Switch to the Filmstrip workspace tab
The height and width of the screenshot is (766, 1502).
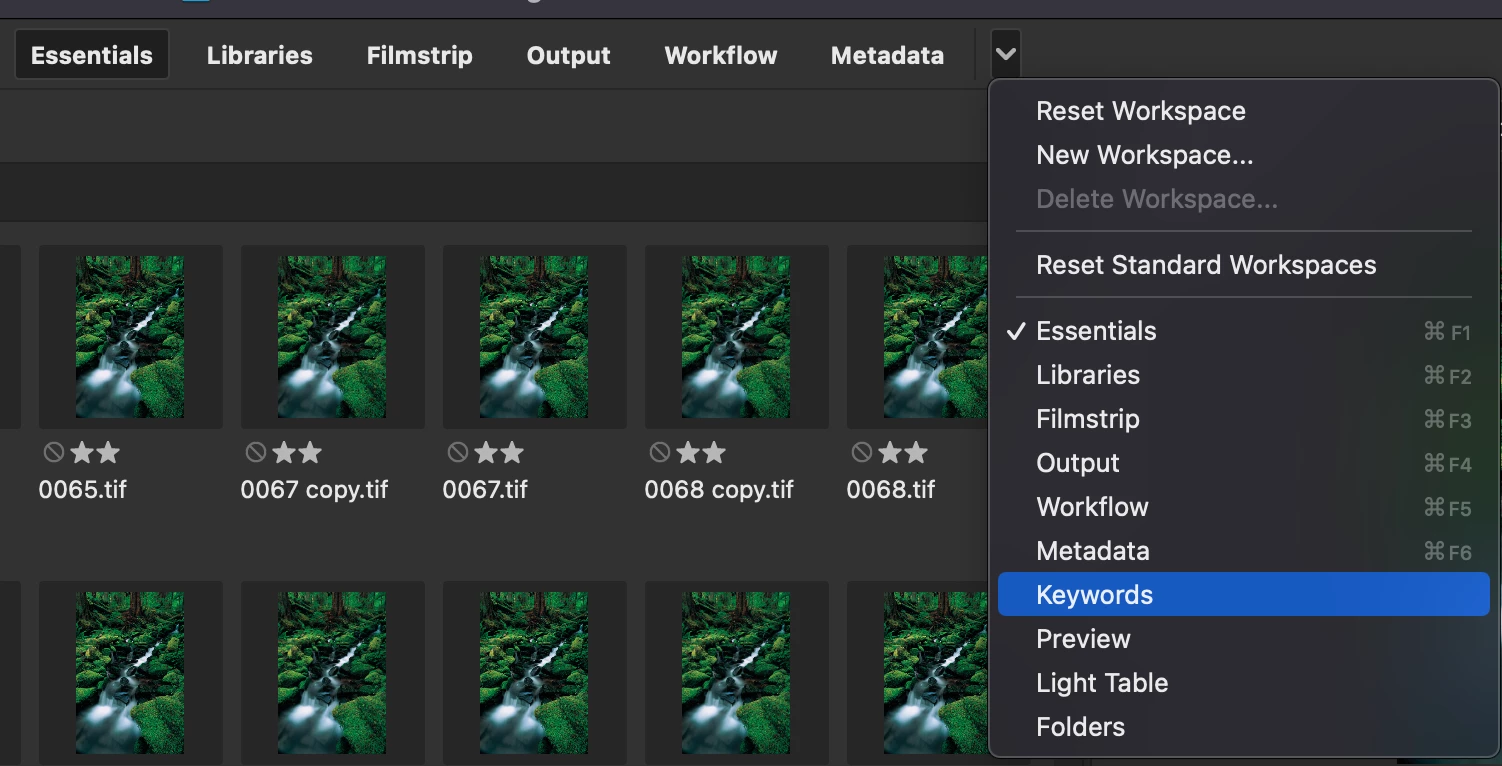[420, 55]
